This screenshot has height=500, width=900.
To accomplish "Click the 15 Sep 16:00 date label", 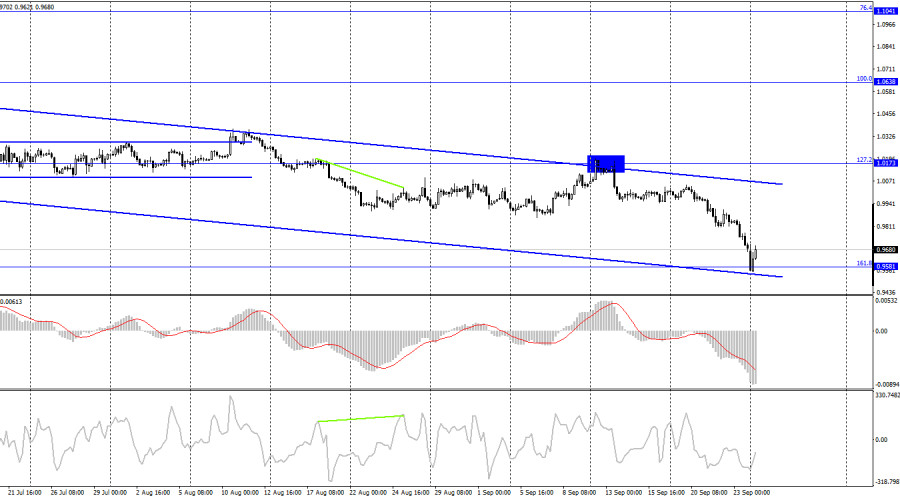I will pos(666,493).
